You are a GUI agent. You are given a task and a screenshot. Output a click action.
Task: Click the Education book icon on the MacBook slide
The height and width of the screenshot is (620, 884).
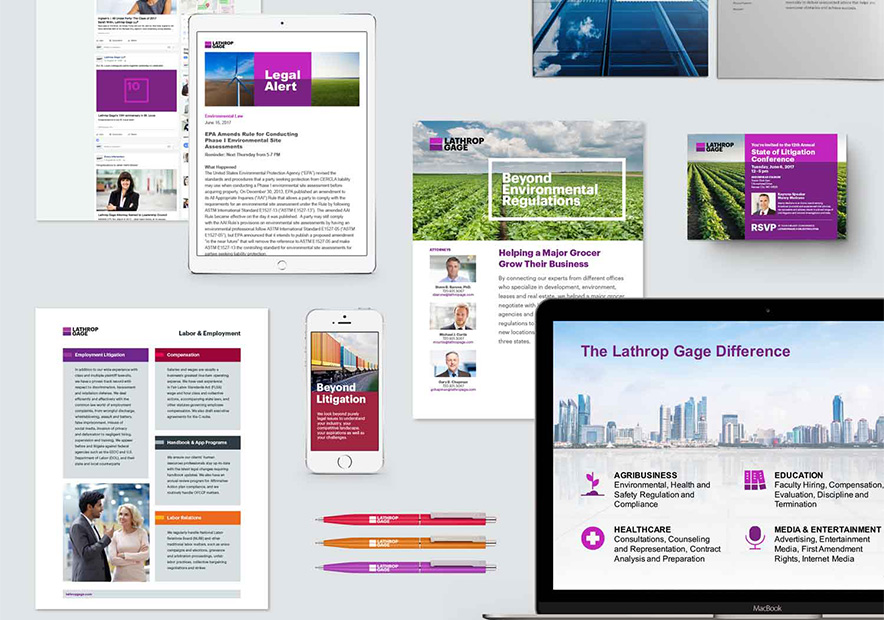click(x=754, y=480)
